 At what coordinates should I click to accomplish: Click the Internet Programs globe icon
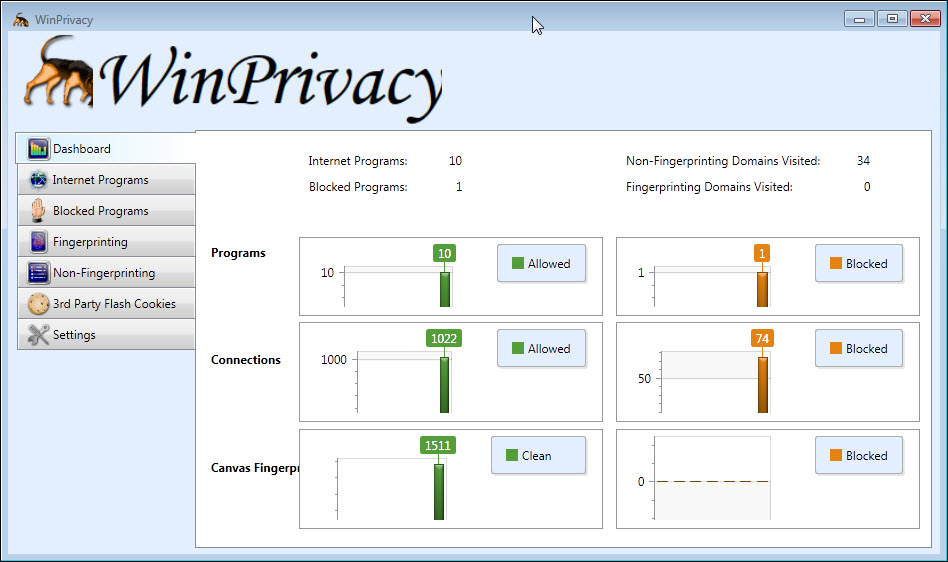pos(38,179)
